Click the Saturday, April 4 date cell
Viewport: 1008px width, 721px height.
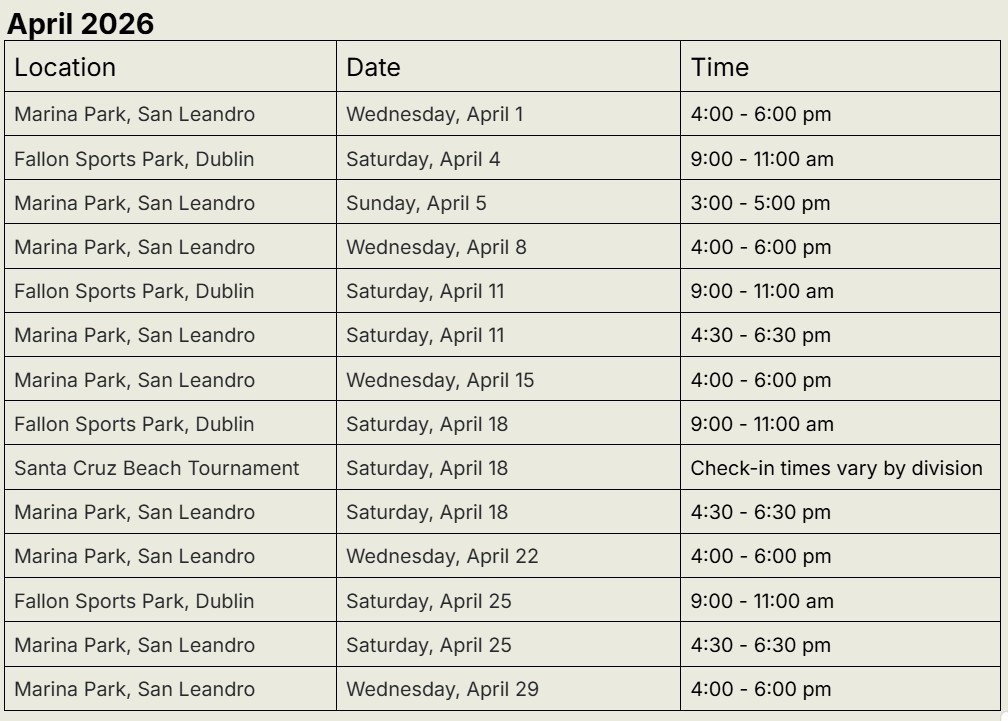tap(423, 159)
